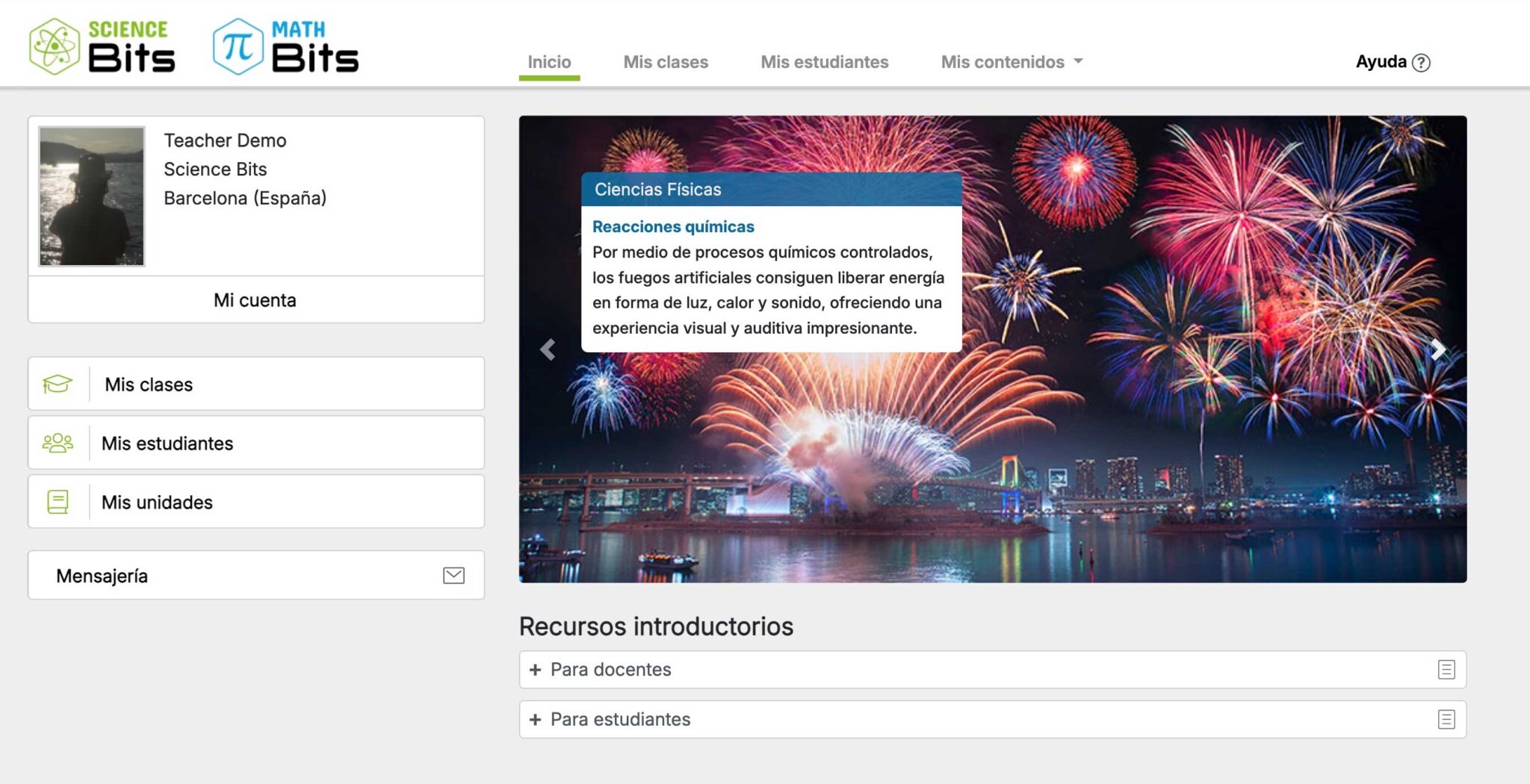Advance the carousel with the right arrow

pos(1437,348)
